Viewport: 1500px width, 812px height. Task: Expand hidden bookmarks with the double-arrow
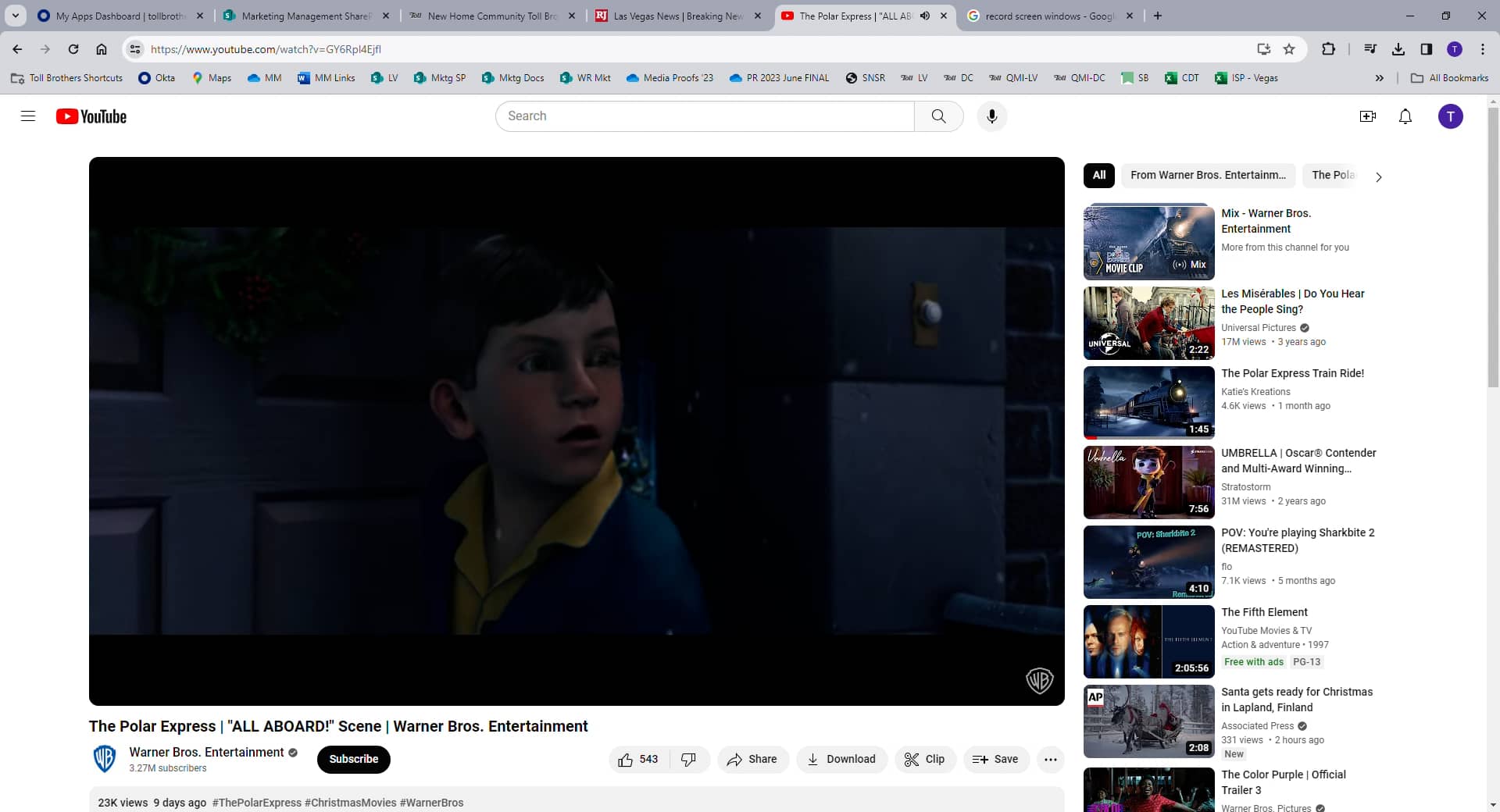(x=1380, y=77)
